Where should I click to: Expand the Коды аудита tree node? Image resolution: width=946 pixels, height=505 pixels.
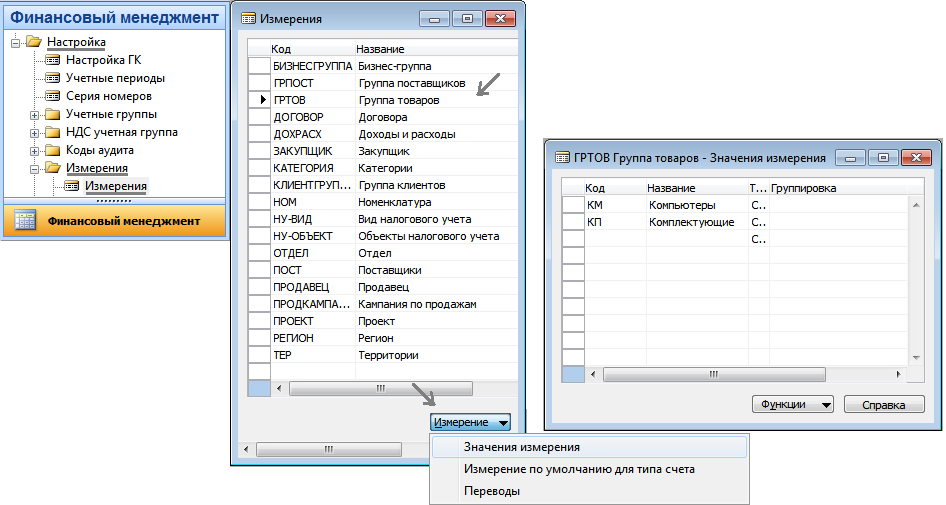point(34,151)
